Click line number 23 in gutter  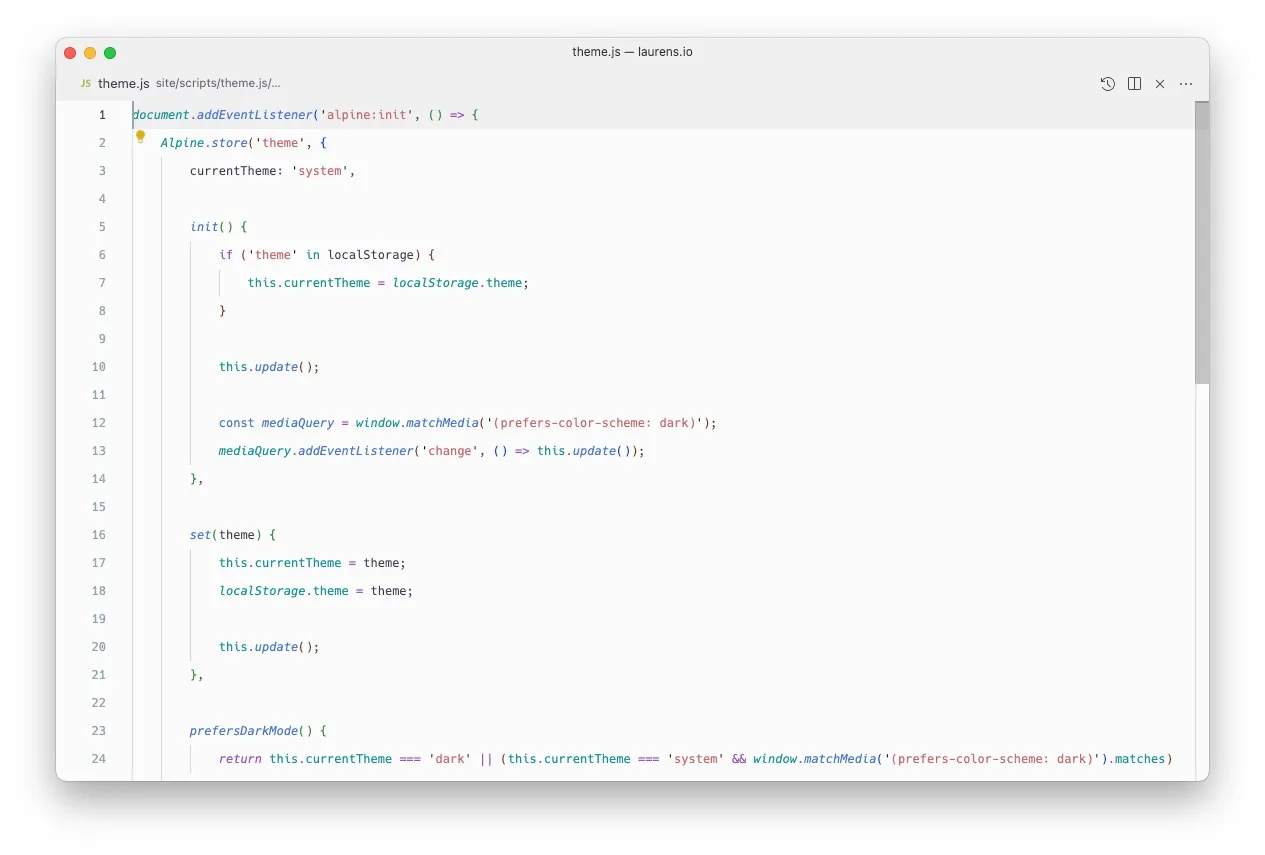pyautogui.click(x=99, y=731)
